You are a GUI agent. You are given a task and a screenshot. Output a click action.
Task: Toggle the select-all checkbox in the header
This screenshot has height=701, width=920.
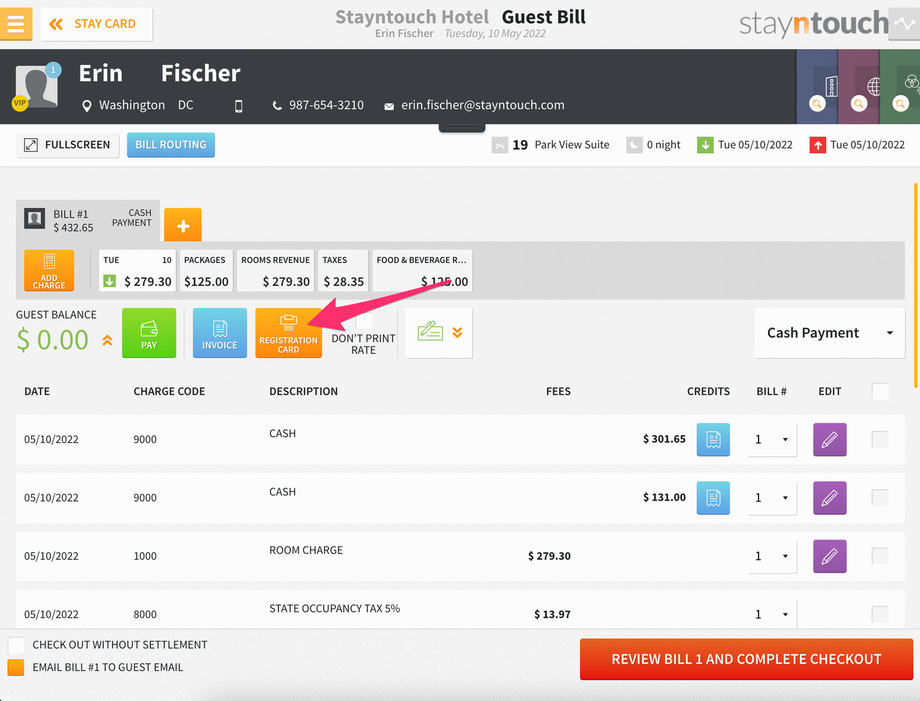(x=880, y=391)
